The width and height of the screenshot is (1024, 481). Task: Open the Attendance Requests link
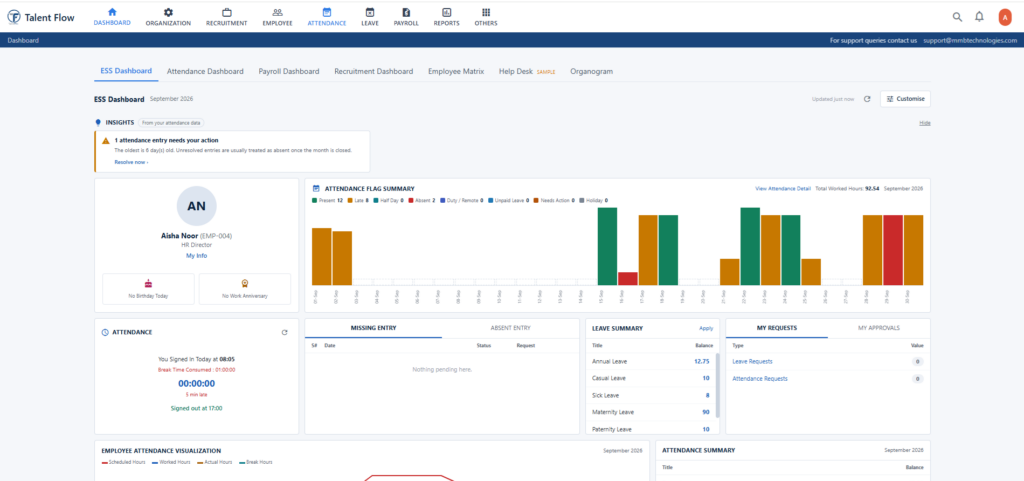coord(760,379)
